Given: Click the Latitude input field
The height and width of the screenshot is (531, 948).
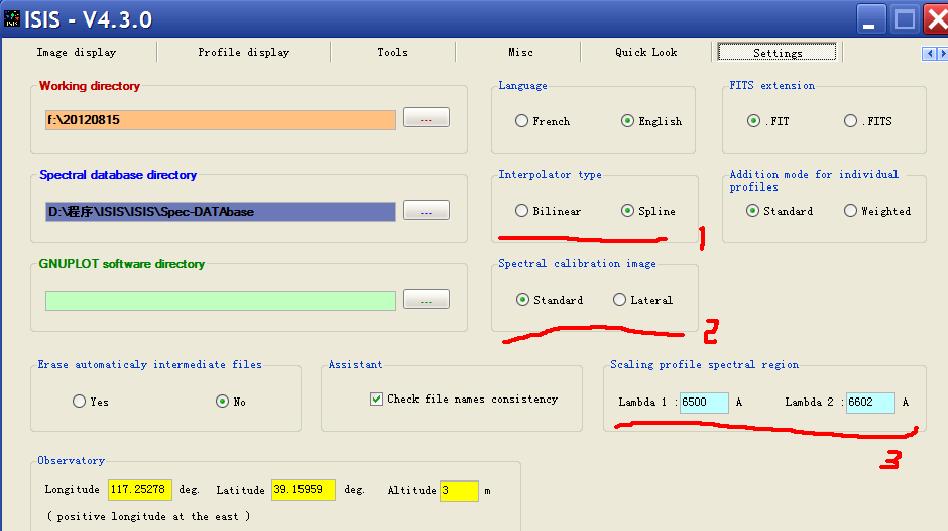Looking at the screenshot, I should point(303,490).
